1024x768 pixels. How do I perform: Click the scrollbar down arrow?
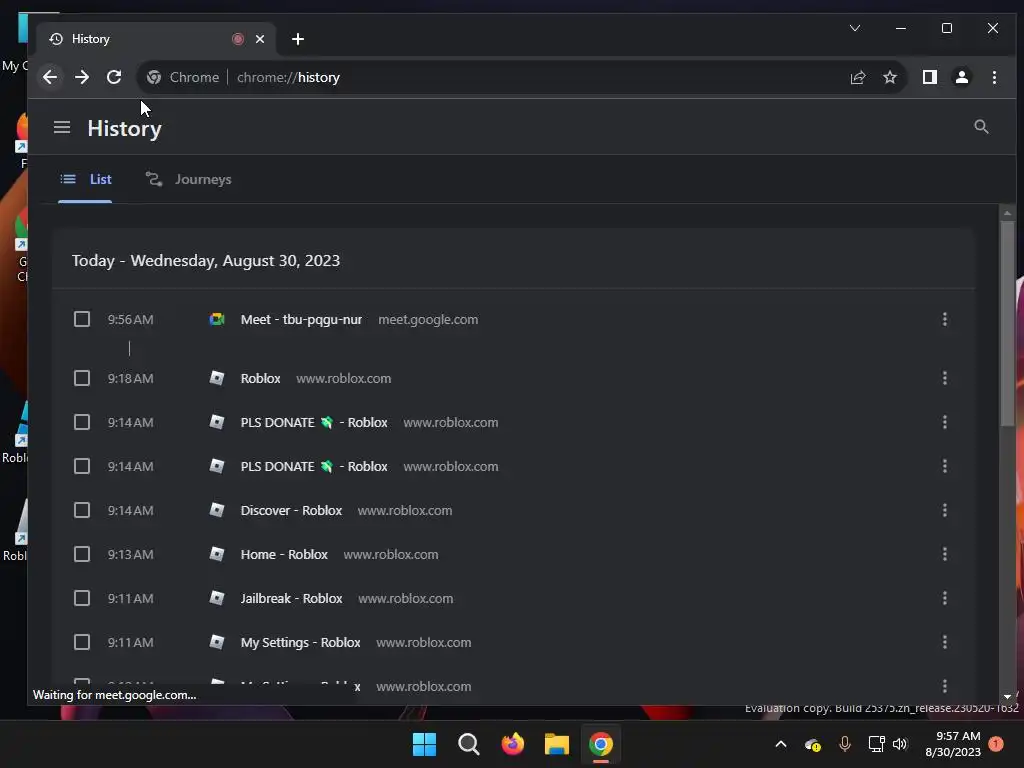[x=1007, y=697]
